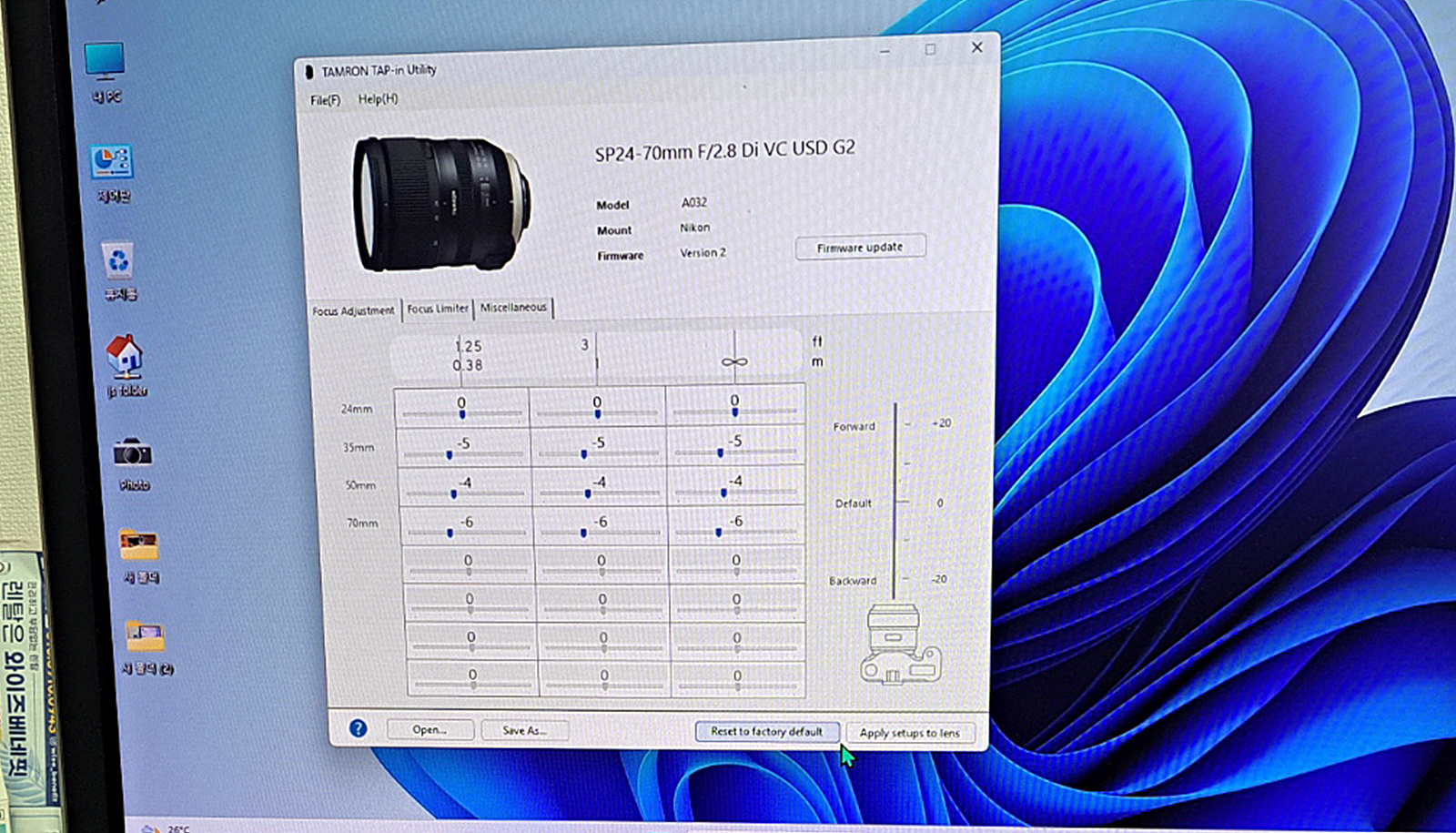Close the TAMRON TAP-in Utility window
Viewport: 1456px width, 833px height.
pos(976,47)
